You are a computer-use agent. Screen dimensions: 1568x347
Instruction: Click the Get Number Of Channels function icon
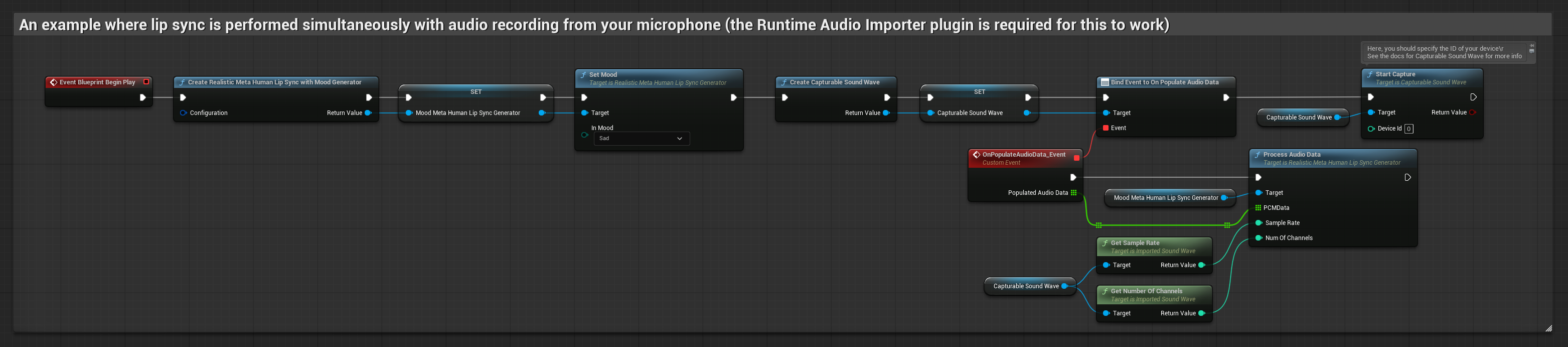point(1106,291)
